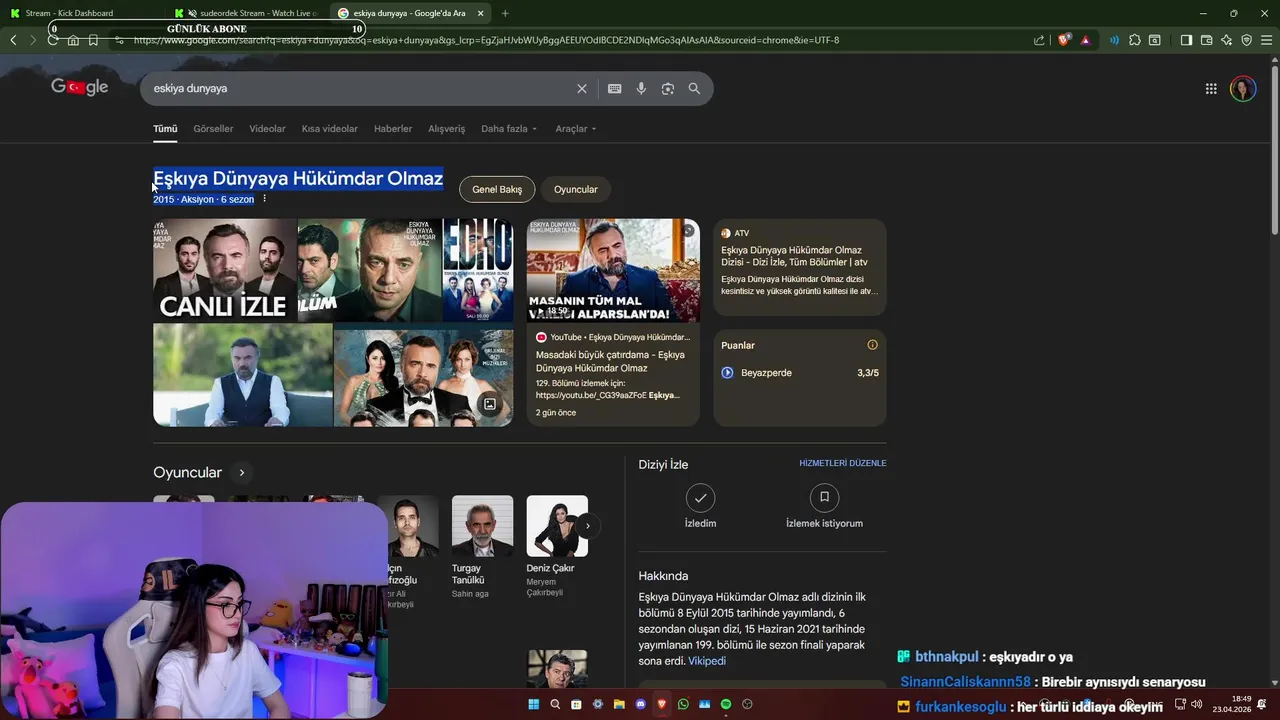This screenshot has width=1280, height=720.
Task: Switch to the Alışveriş tab
Action: pyautogui.click(x=447, y=129)
